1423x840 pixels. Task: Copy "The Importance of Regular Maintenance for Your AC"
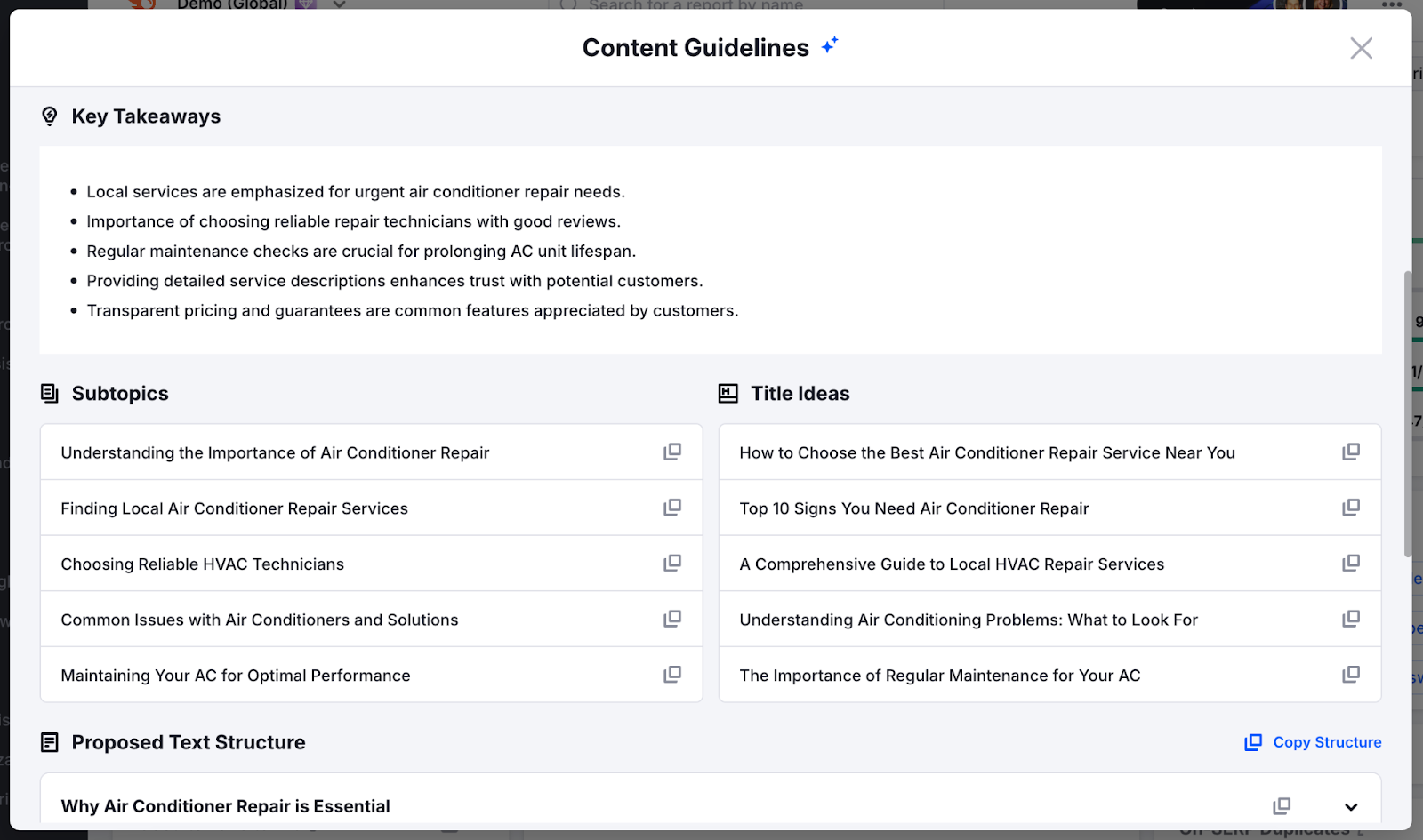1351,674
